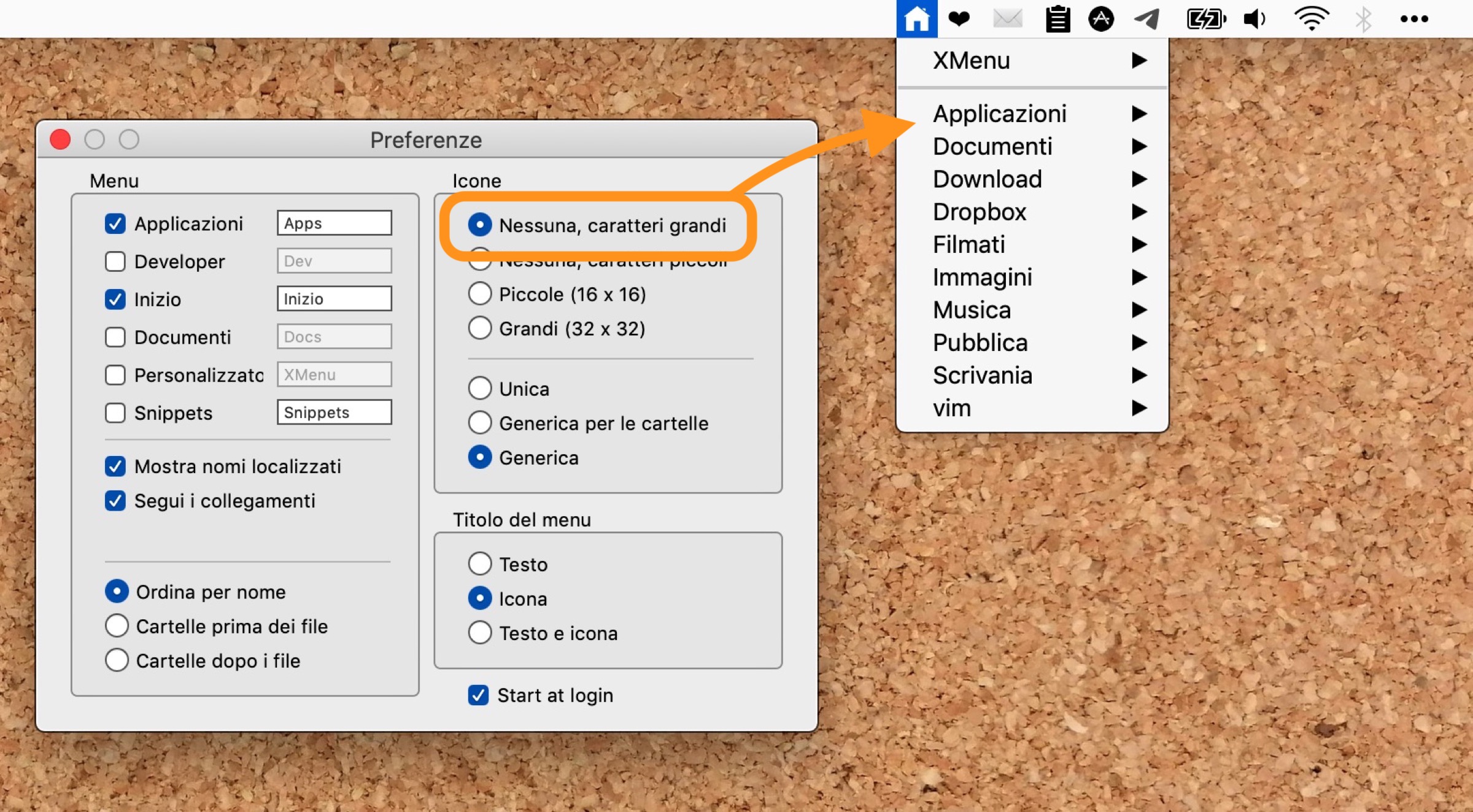
Task: Click the volume speaker icon
Action: (1254, 19)
